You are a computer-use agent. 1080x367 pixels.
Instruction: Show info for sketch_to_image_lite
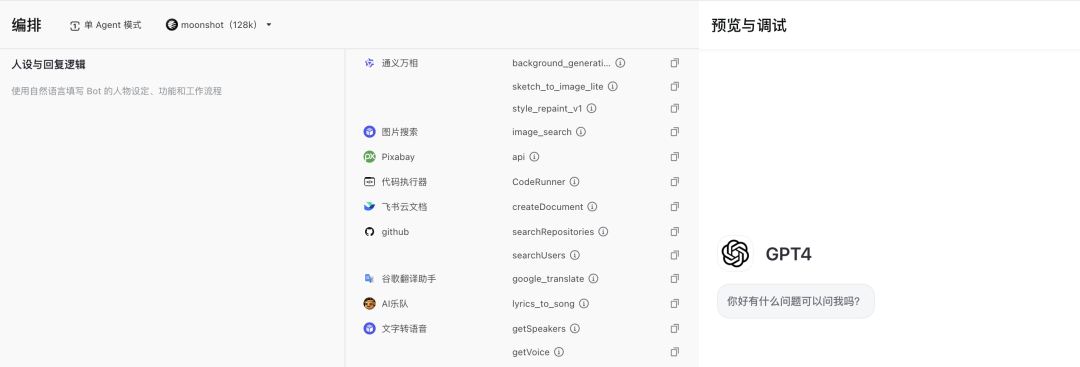(613, 86)
